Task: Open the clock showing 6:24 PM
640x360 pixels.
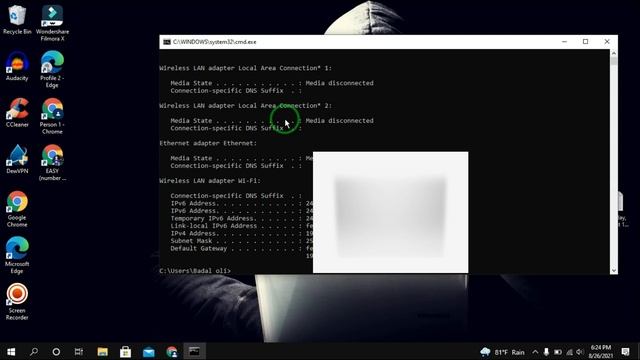Action: pyautogui.click(x=600, y=352)
